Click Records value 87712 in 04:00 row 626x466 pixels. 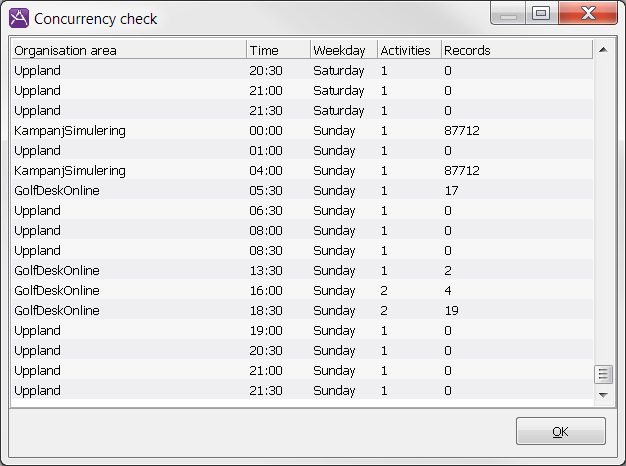pyautogui.click(x=462, y=171)
